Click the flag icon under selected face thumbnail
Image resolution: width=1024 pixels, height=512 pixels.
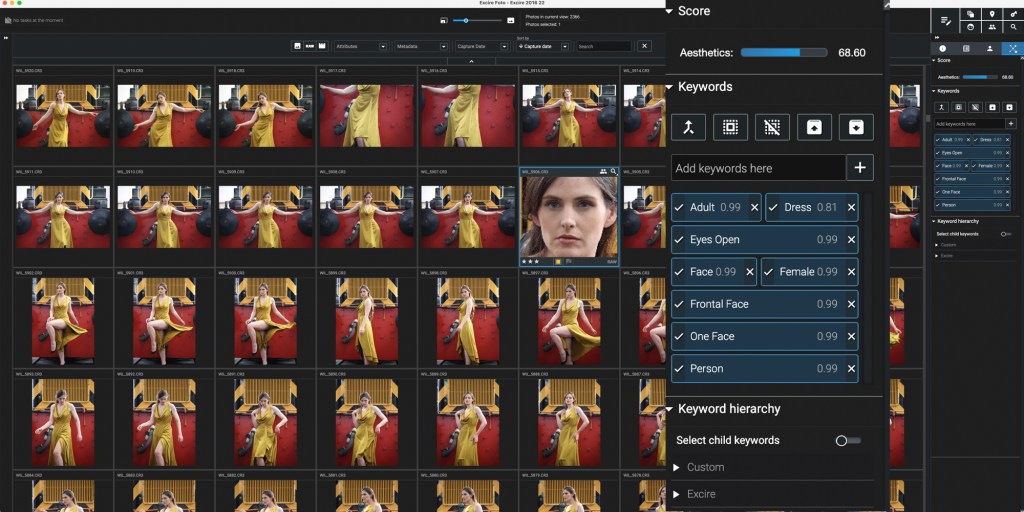pos(569,261)
